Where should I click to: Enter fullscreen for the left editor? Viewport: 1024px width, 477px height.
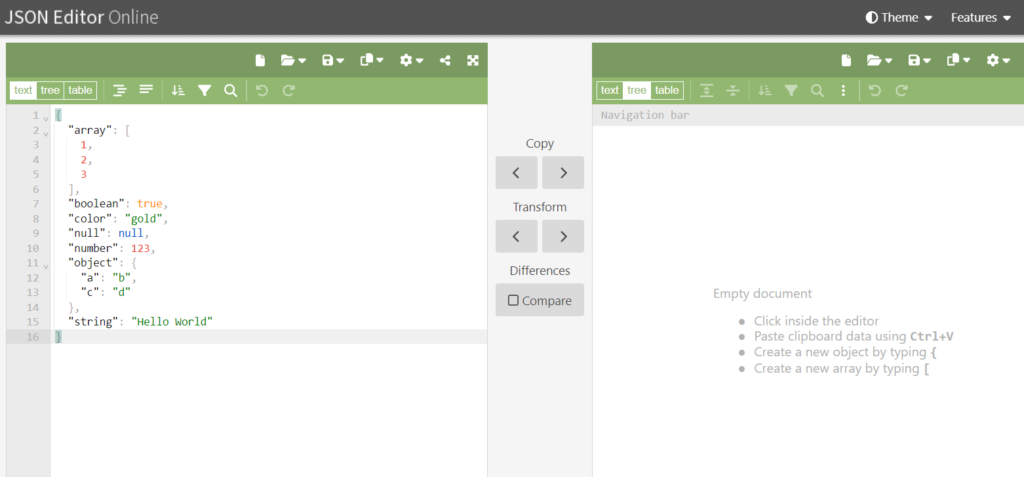[473, 60]
